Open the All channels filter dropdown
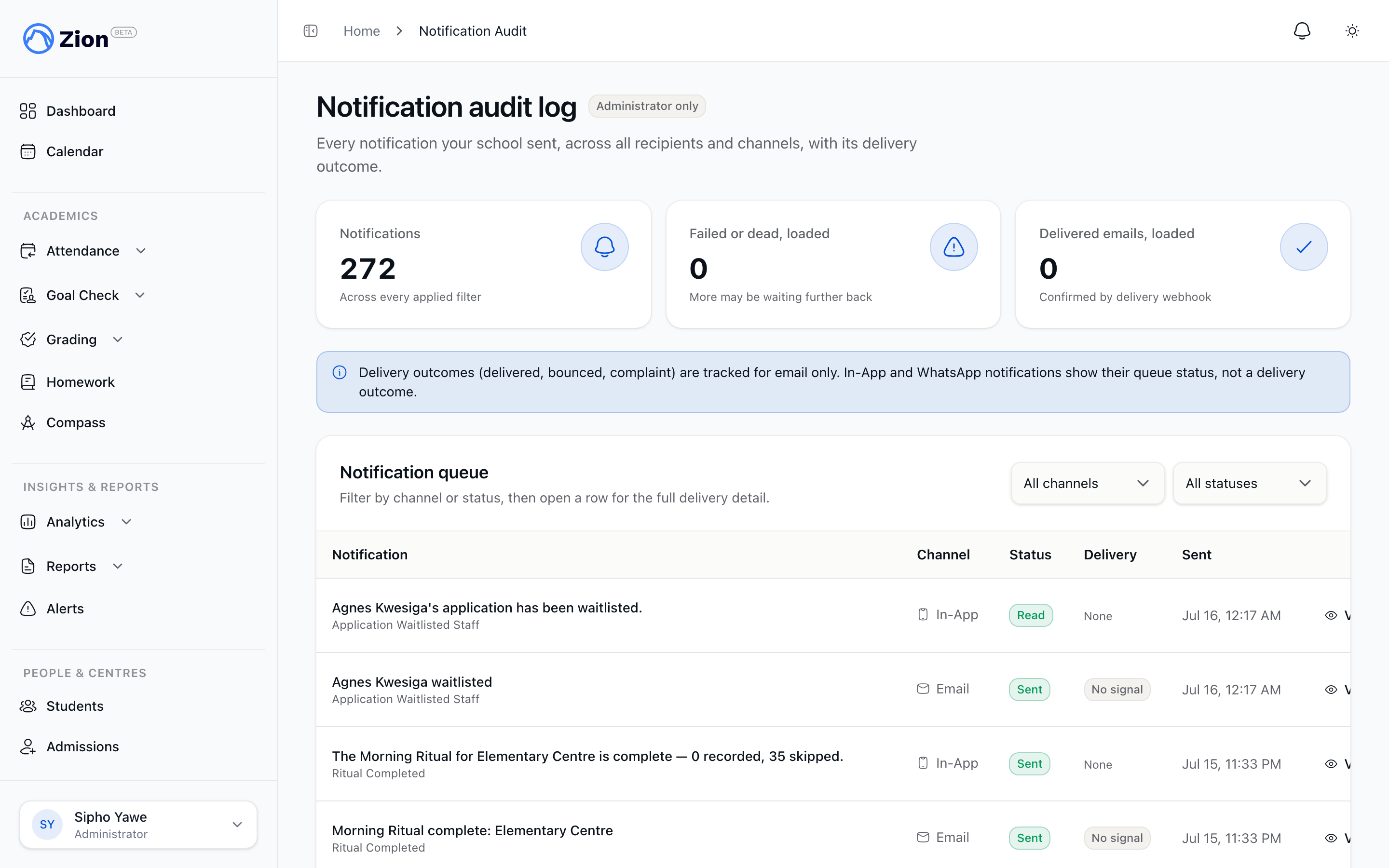 tap(1087, 483)
